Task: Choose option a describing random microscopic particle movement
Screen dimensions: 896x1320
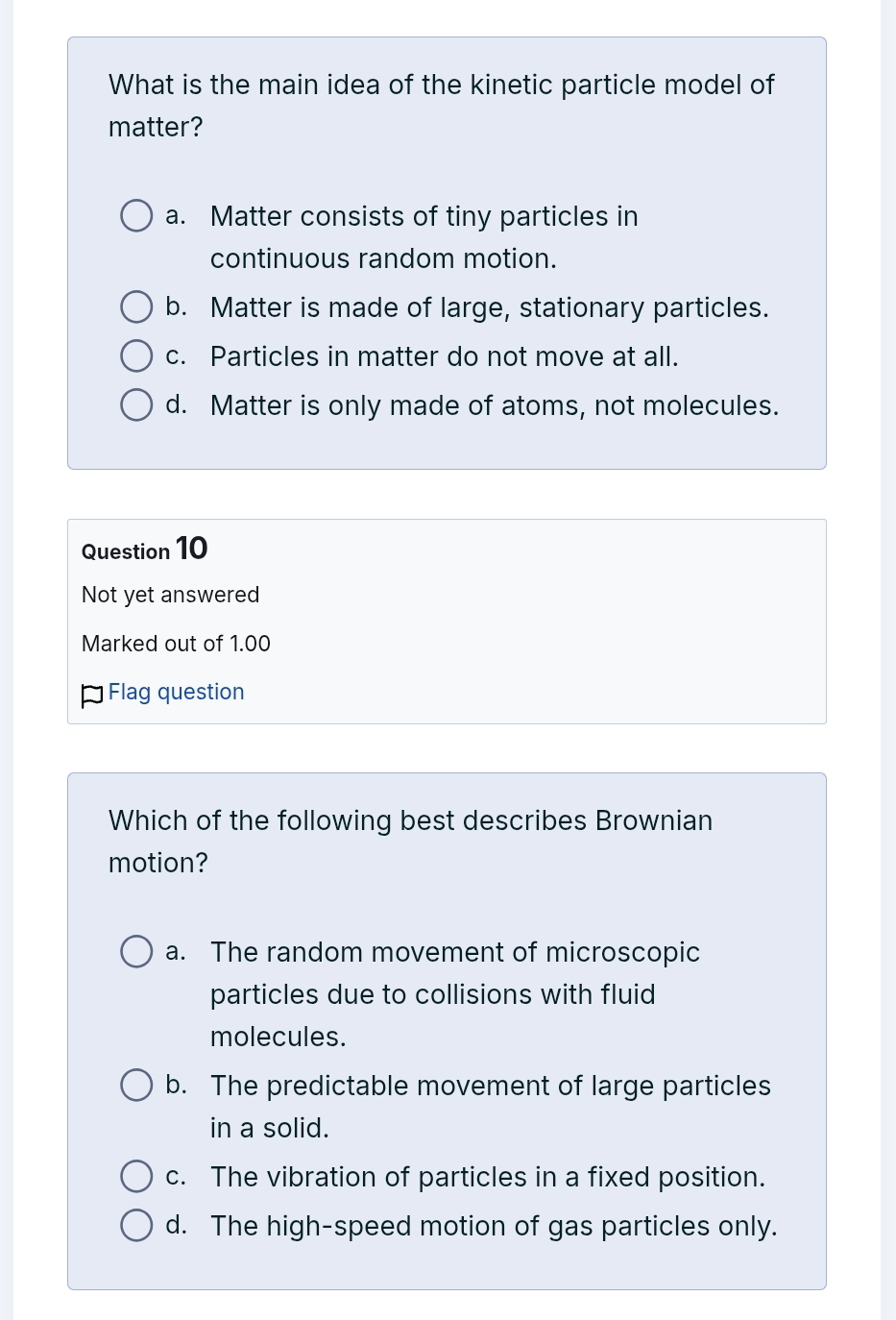Action: [x=136, y=951]
